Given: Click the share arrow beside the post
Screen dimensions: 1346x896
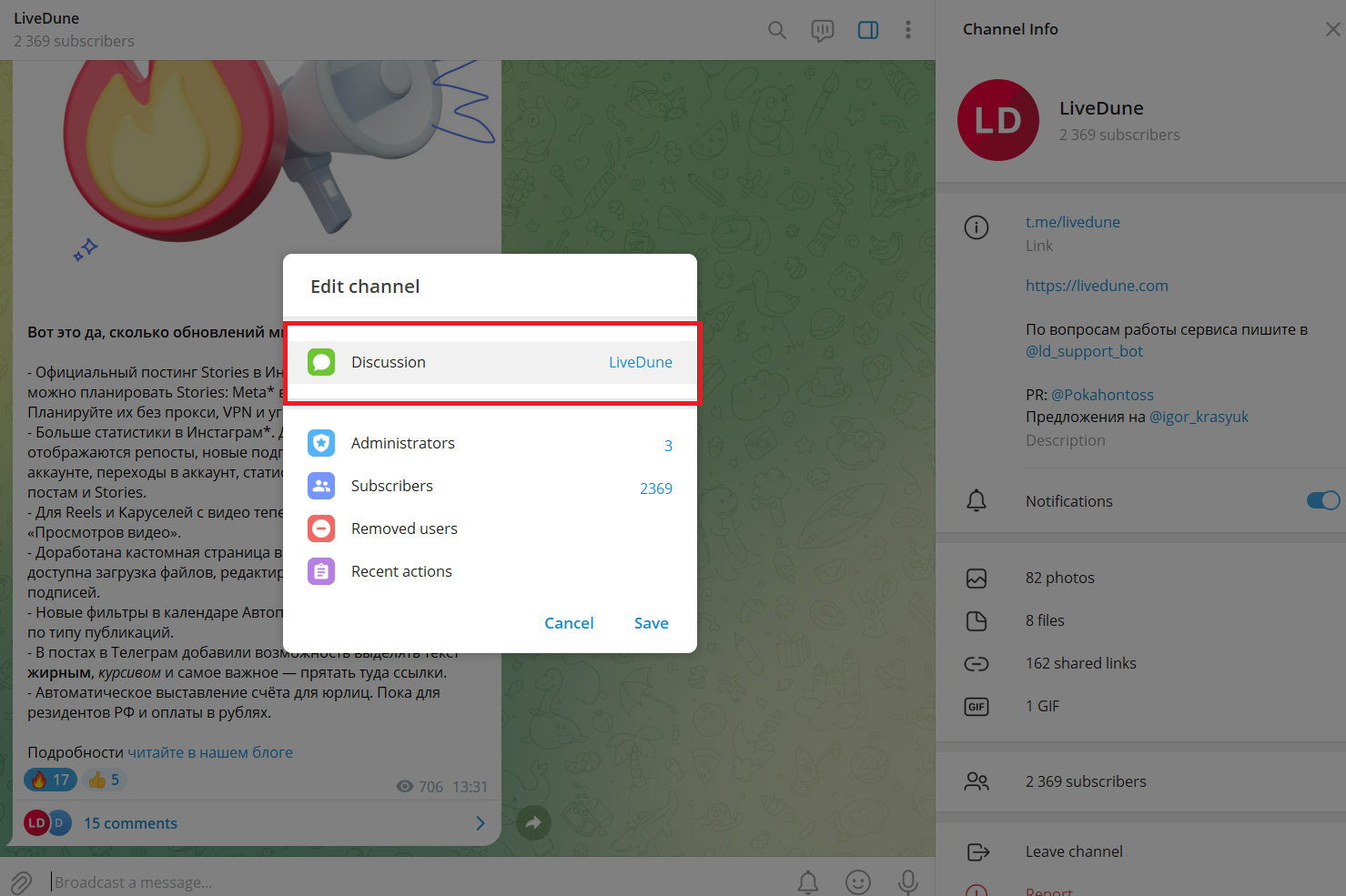Looking at the screenshot, I should point(533,822).
